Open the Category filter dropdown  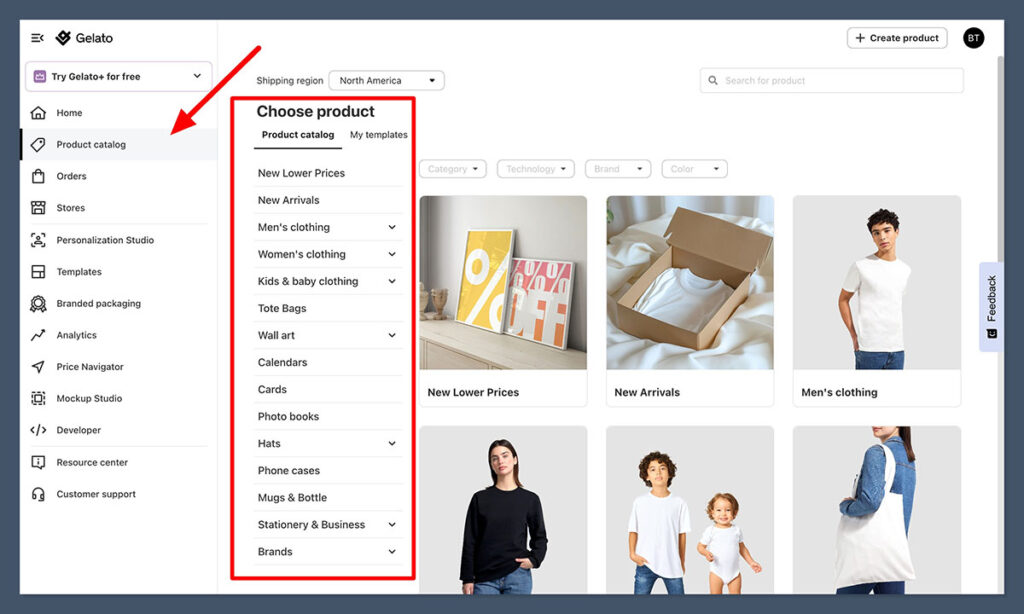[x=453, y=169]
